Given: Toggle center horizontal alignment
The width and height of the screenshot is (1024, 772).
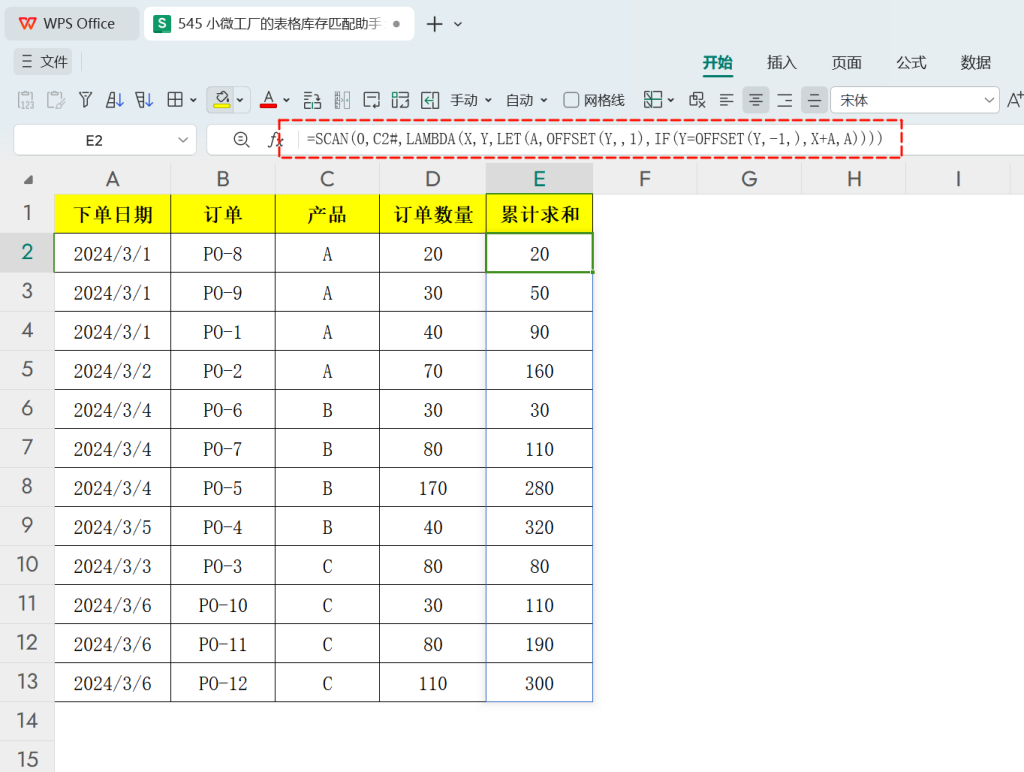Looking at the screenshot, I should pyautogui.click(x=756, y=100).
